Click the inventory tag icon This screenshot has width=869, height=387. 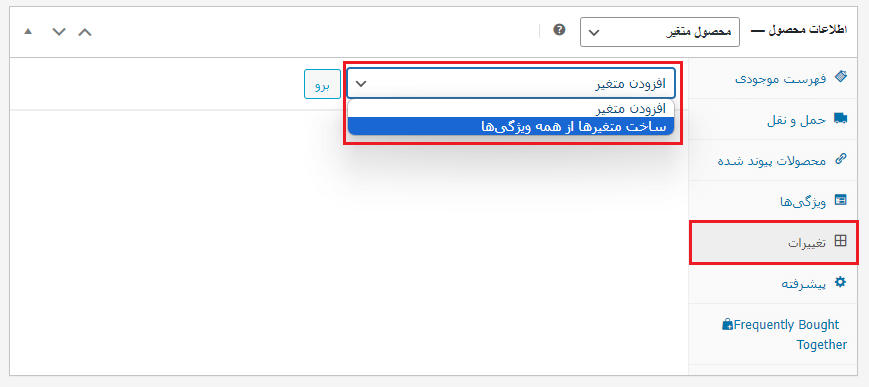[x=840, y=77]
